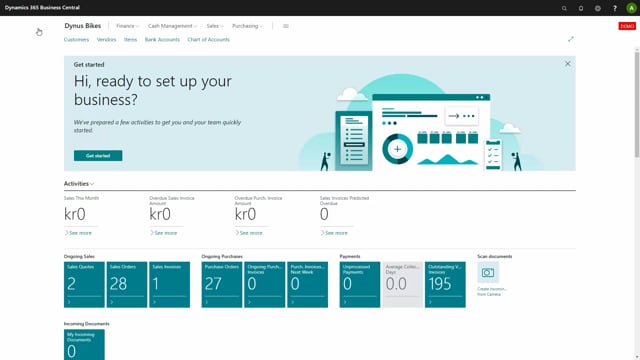Click the Get started button

pos(98,156)
